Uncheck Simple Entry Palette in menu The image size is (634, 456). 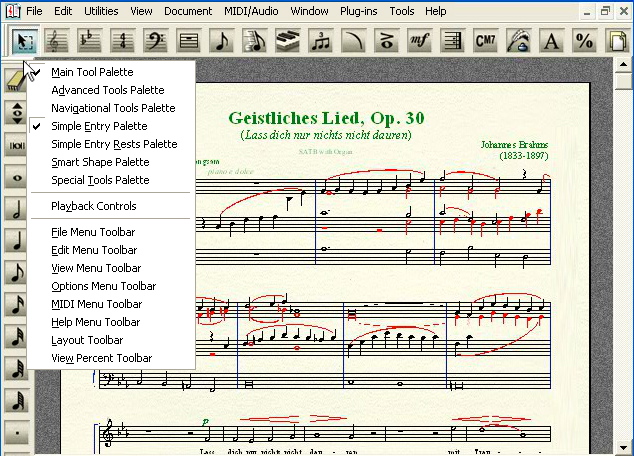99,126
